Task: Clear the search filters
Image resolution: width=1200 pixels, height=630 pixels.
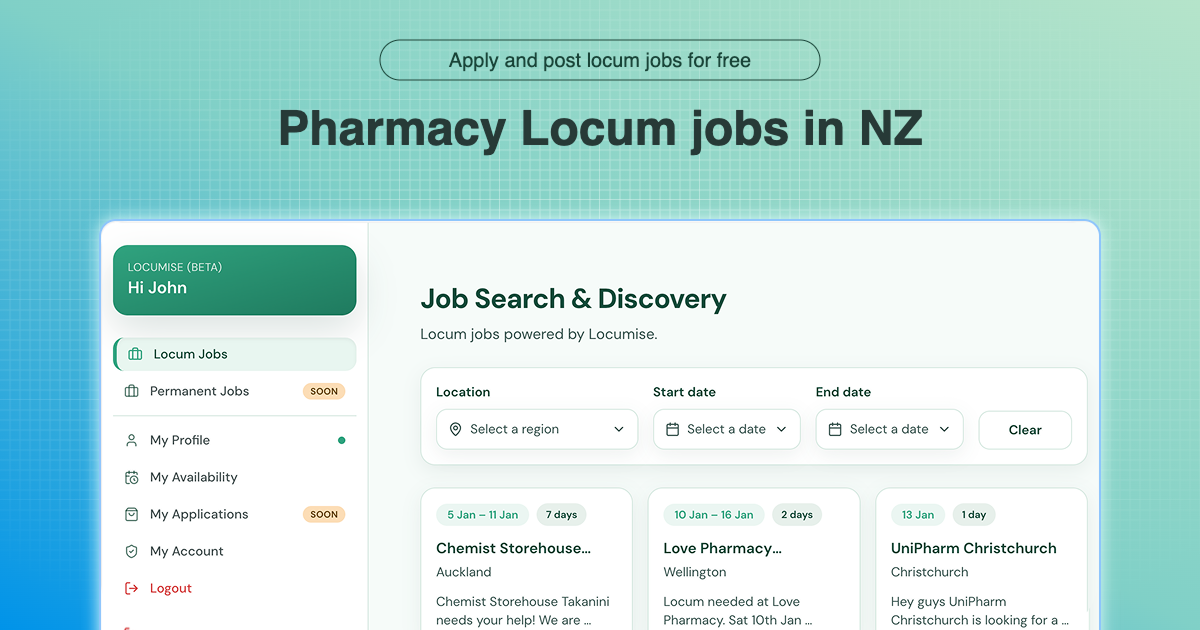Action: point(1025,430)
